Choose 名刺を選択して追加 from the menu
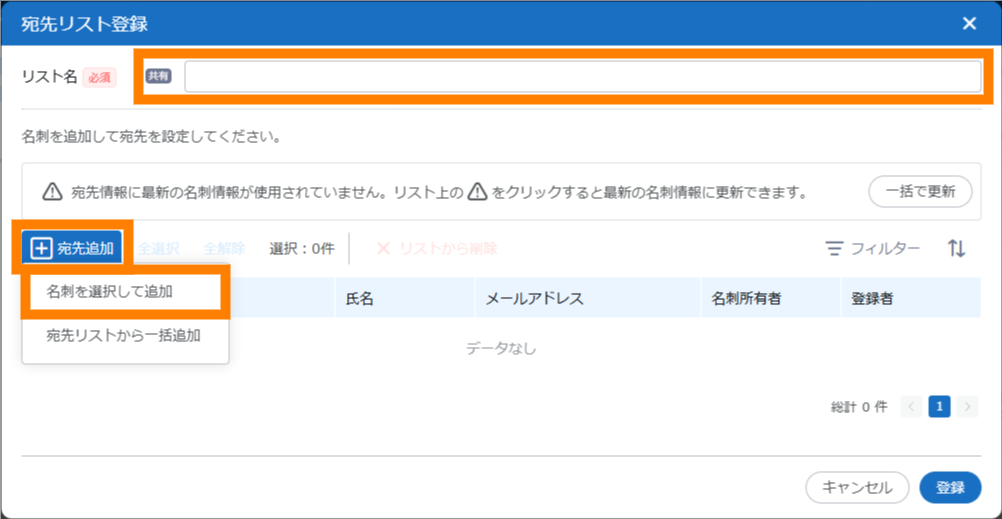The image size is (1002, 519). coord(124,291)
